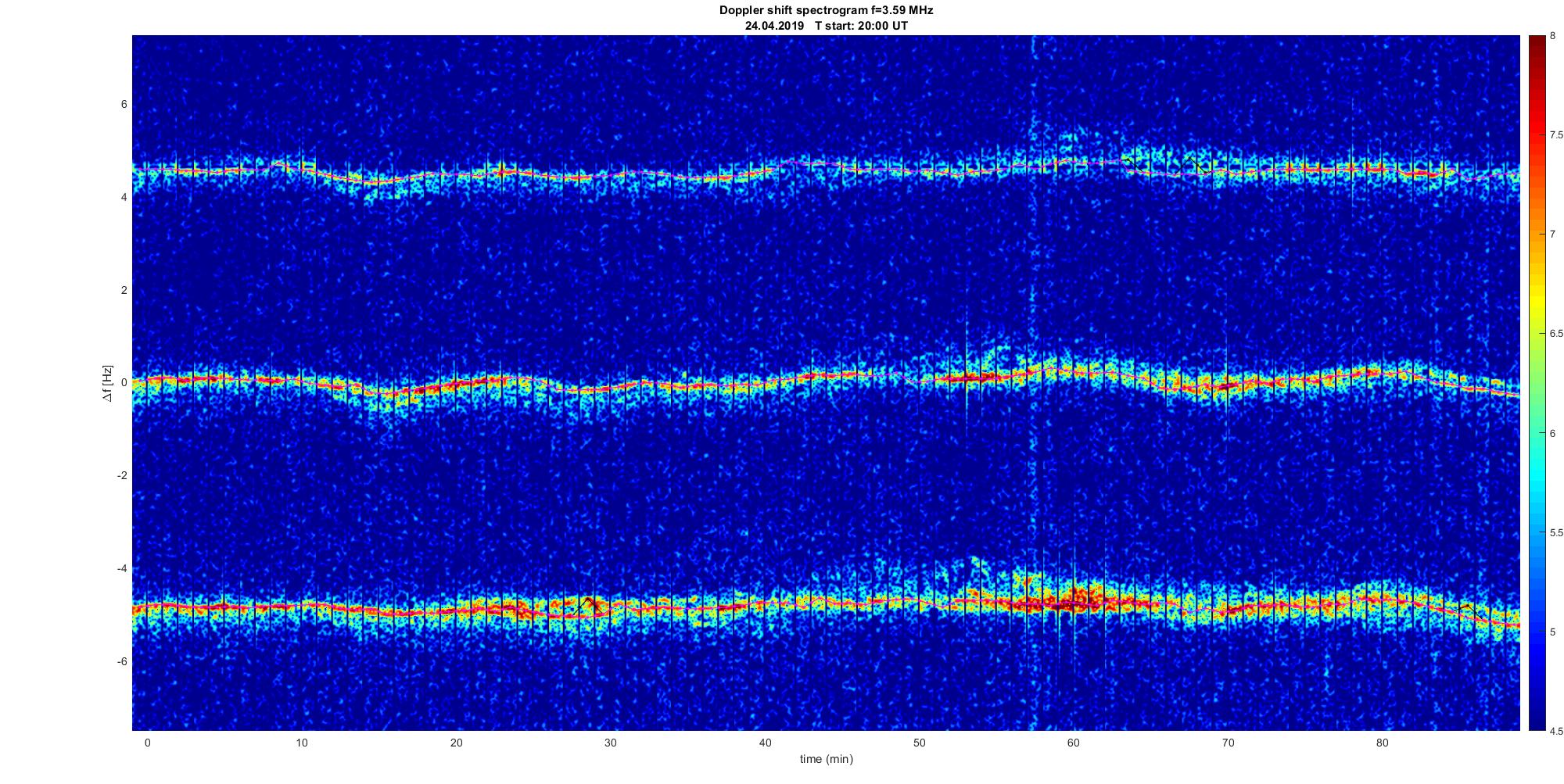
Task: Click x-axis tick label 20
Action: point(456,743)
